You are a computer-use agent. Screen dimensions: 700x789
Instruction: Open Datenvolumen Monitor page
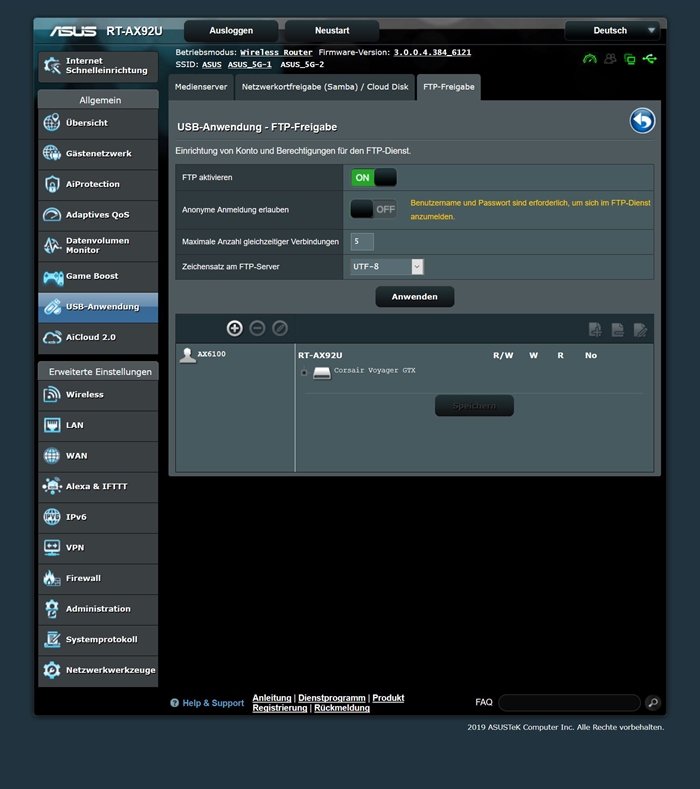98,246
